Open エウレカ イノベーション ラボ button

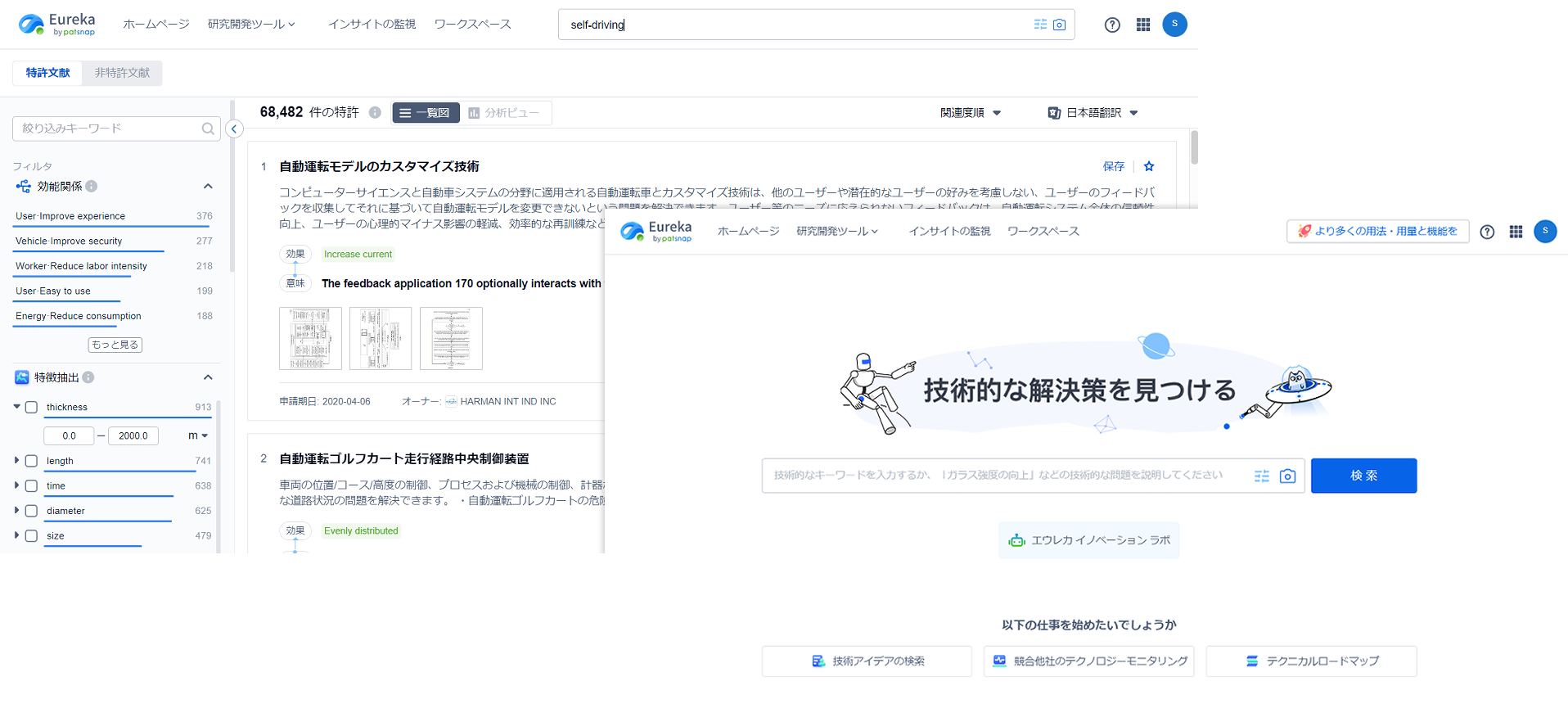[1088, 540]
